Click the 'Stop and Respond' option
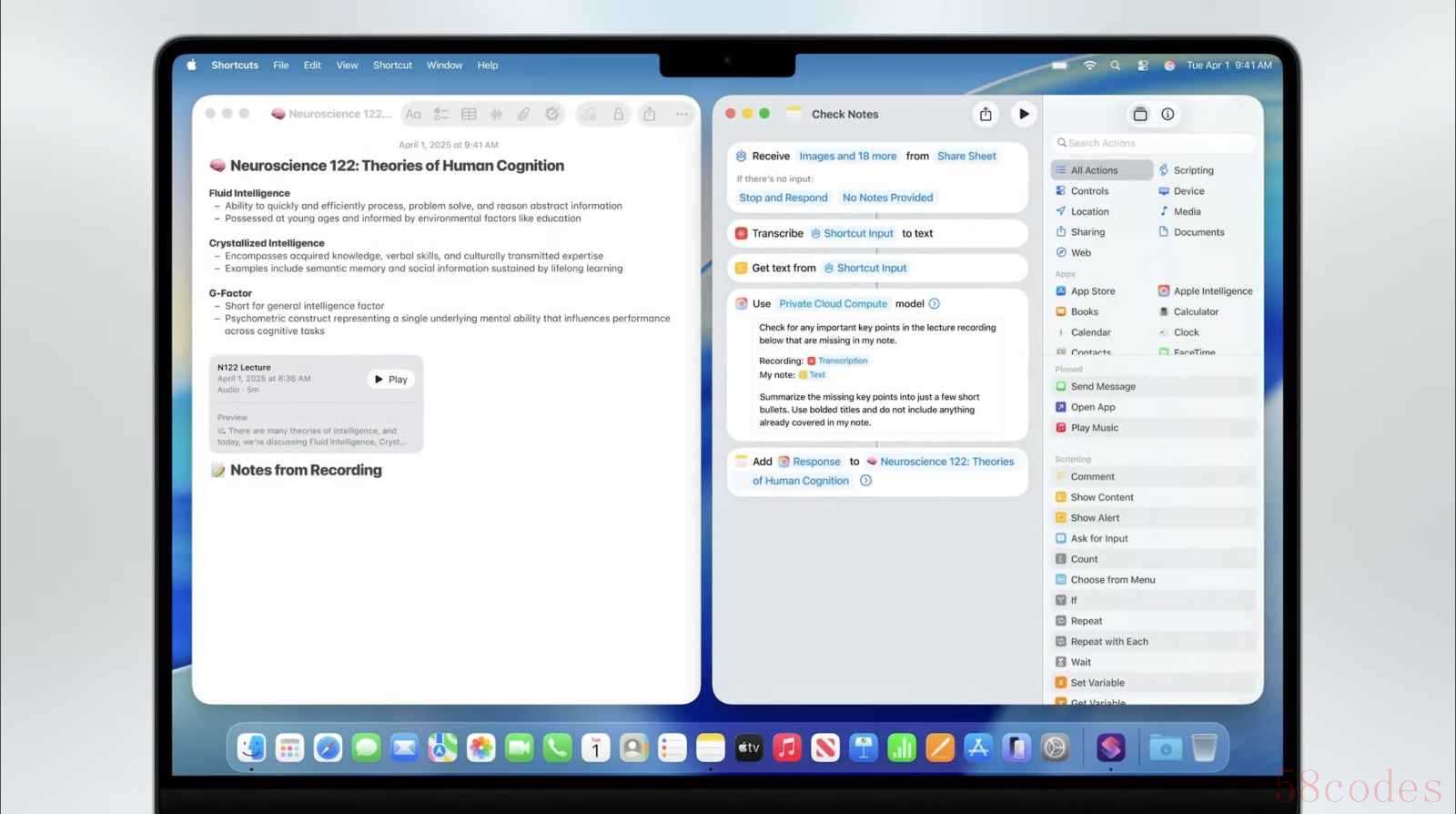 [x=784, y=198]
